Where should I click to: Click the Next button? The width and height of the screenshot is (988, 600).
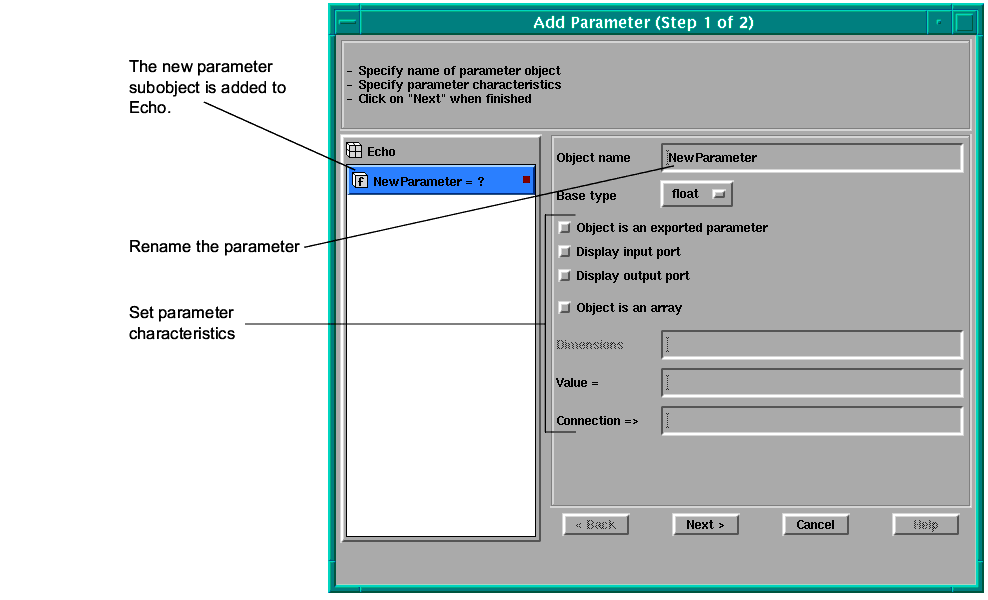[705, 524]
